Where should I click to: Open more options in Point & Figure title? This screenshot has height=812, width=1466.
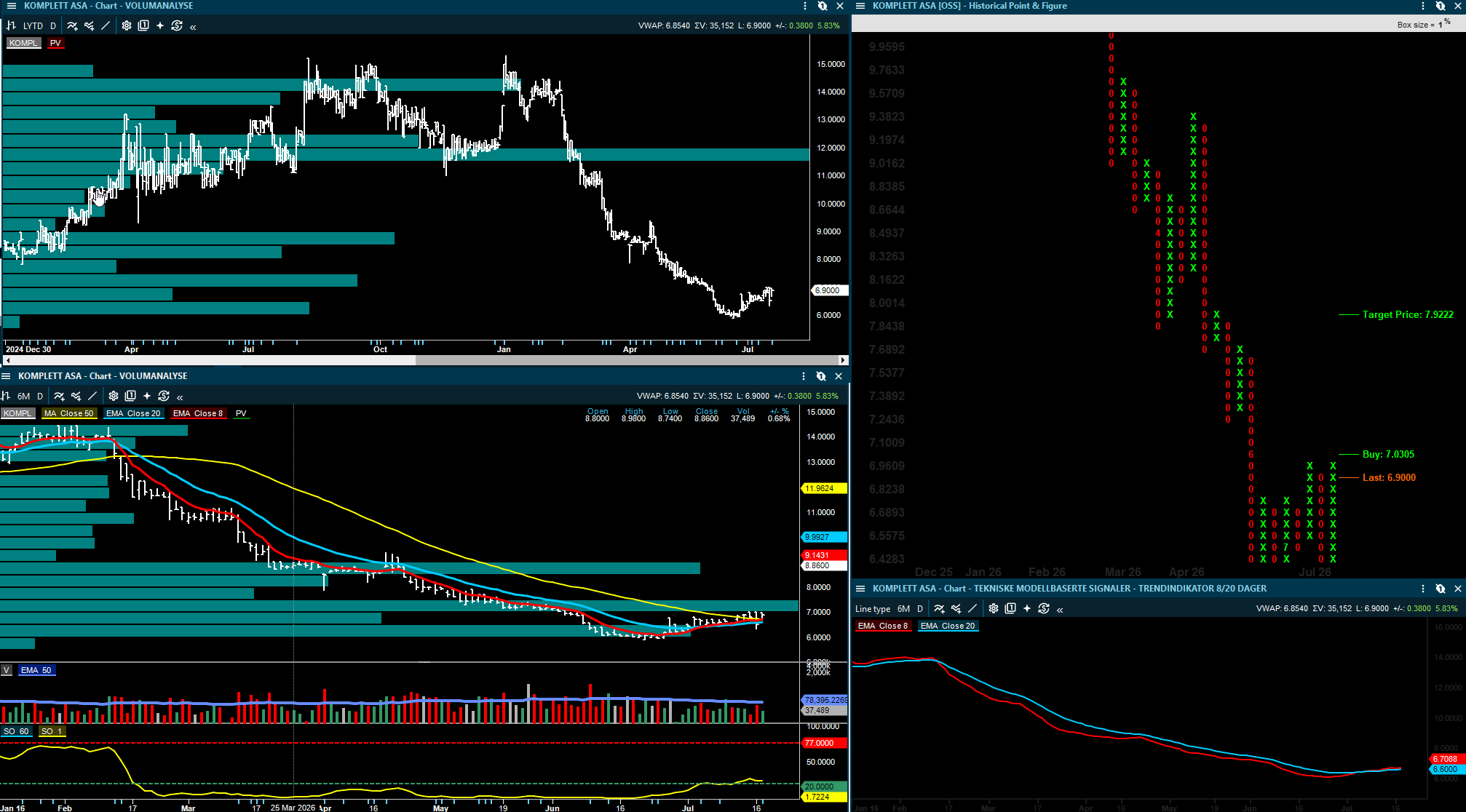click(1423, 6)
